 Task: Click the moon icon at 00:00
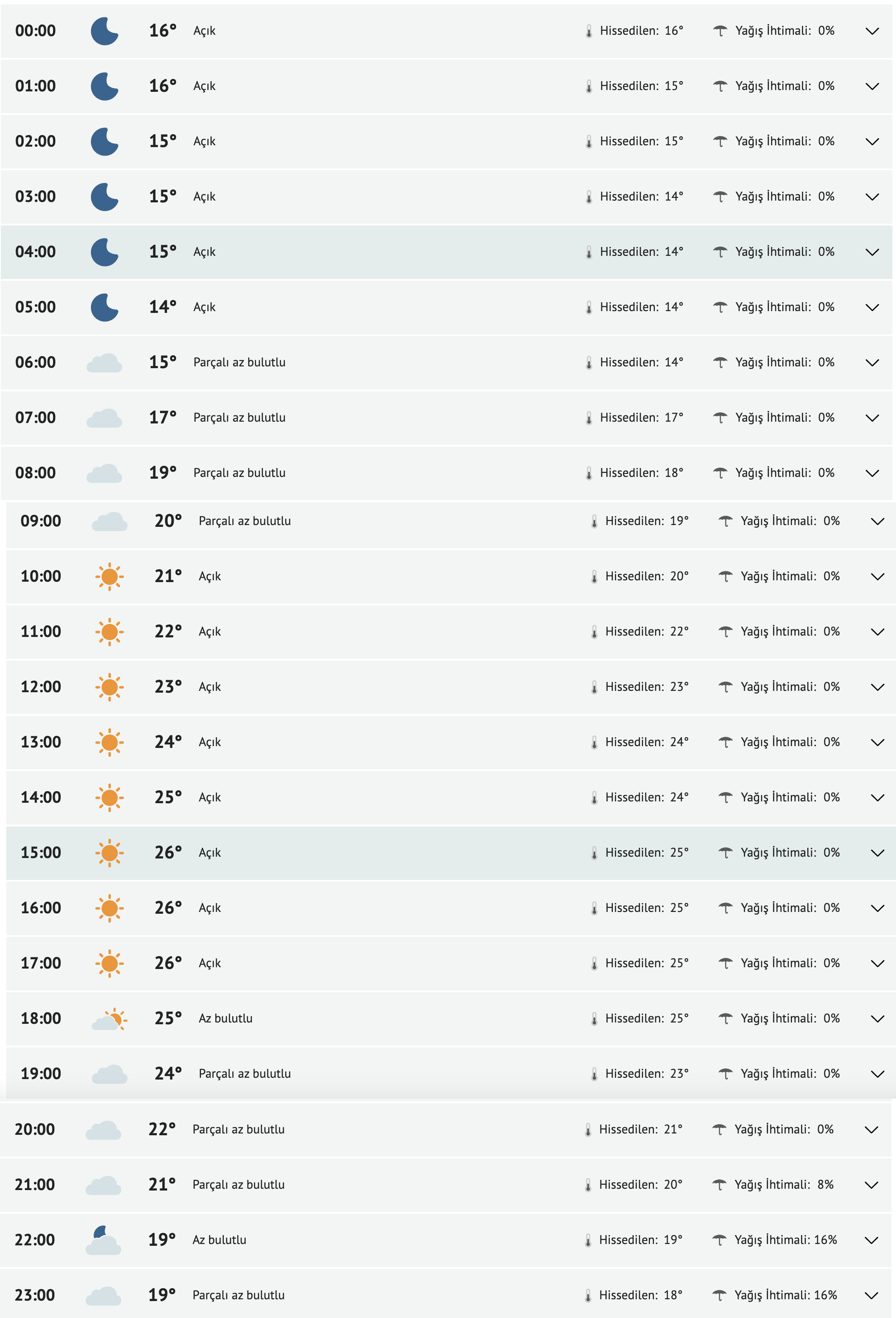pyautogui.click(x=104, y=31)
